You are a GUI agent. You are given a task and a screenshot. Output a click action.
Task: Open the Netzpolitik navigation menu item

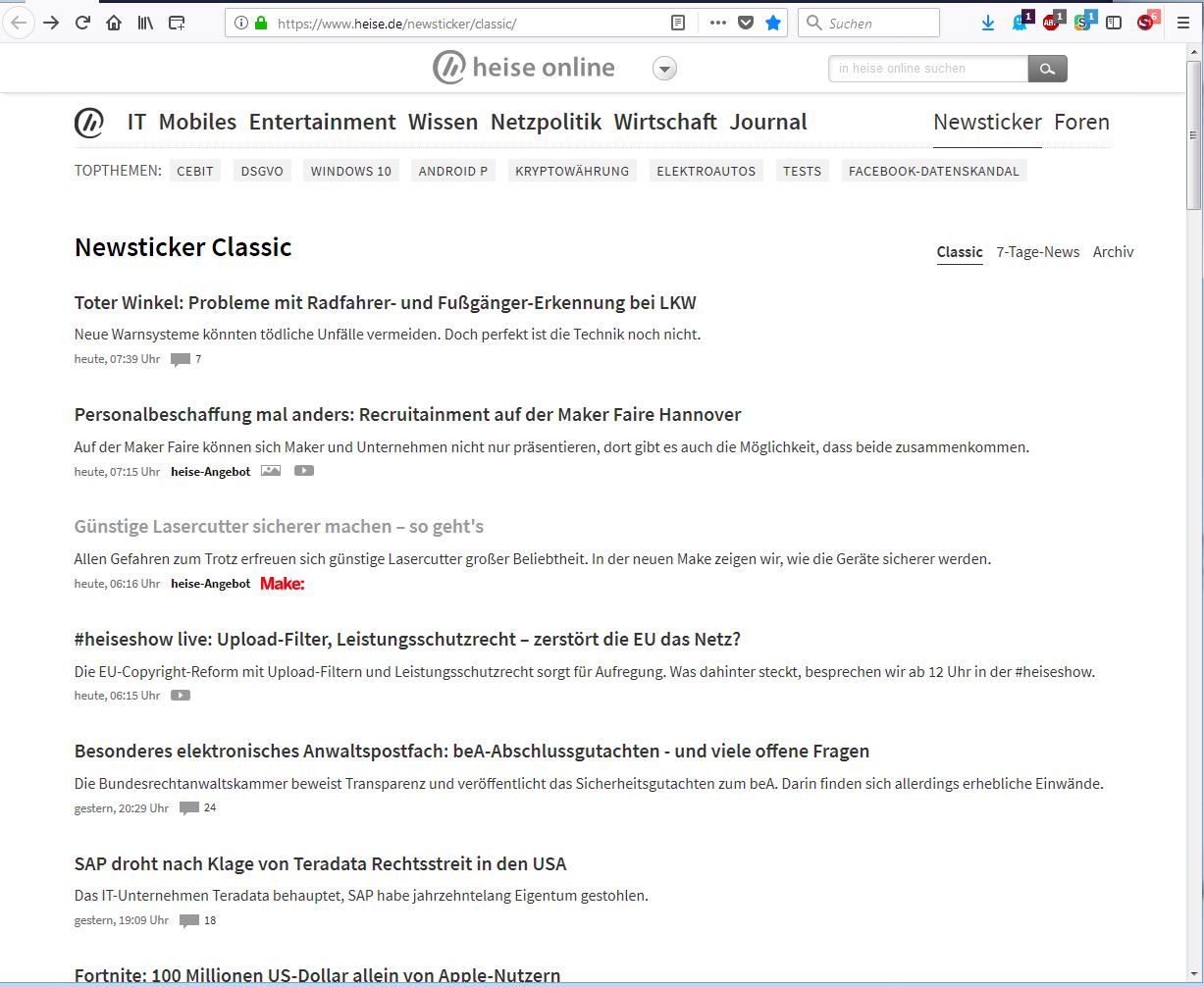(x=546, y=122)
